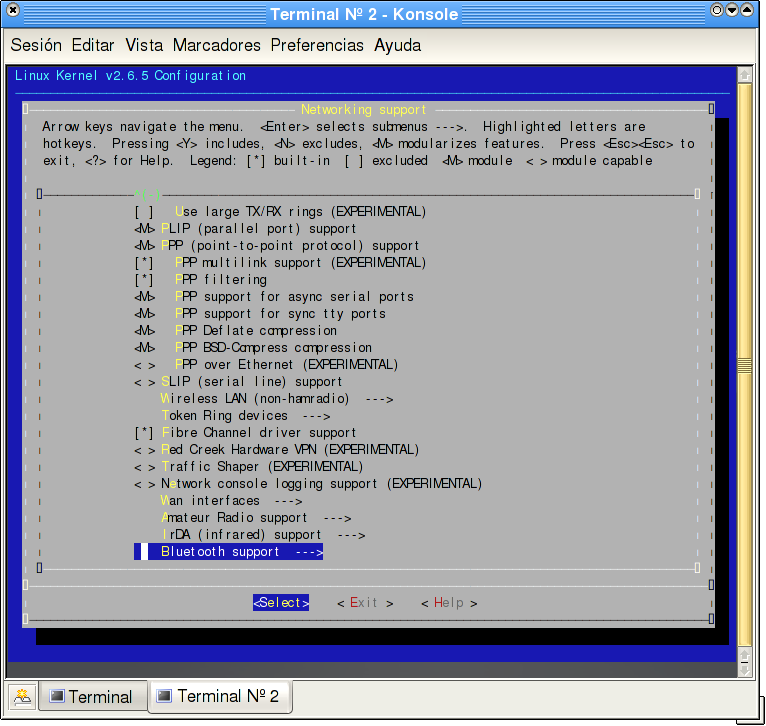766x726 pixels.
Task: Click the window menu button in title bar
Action: 13,10
